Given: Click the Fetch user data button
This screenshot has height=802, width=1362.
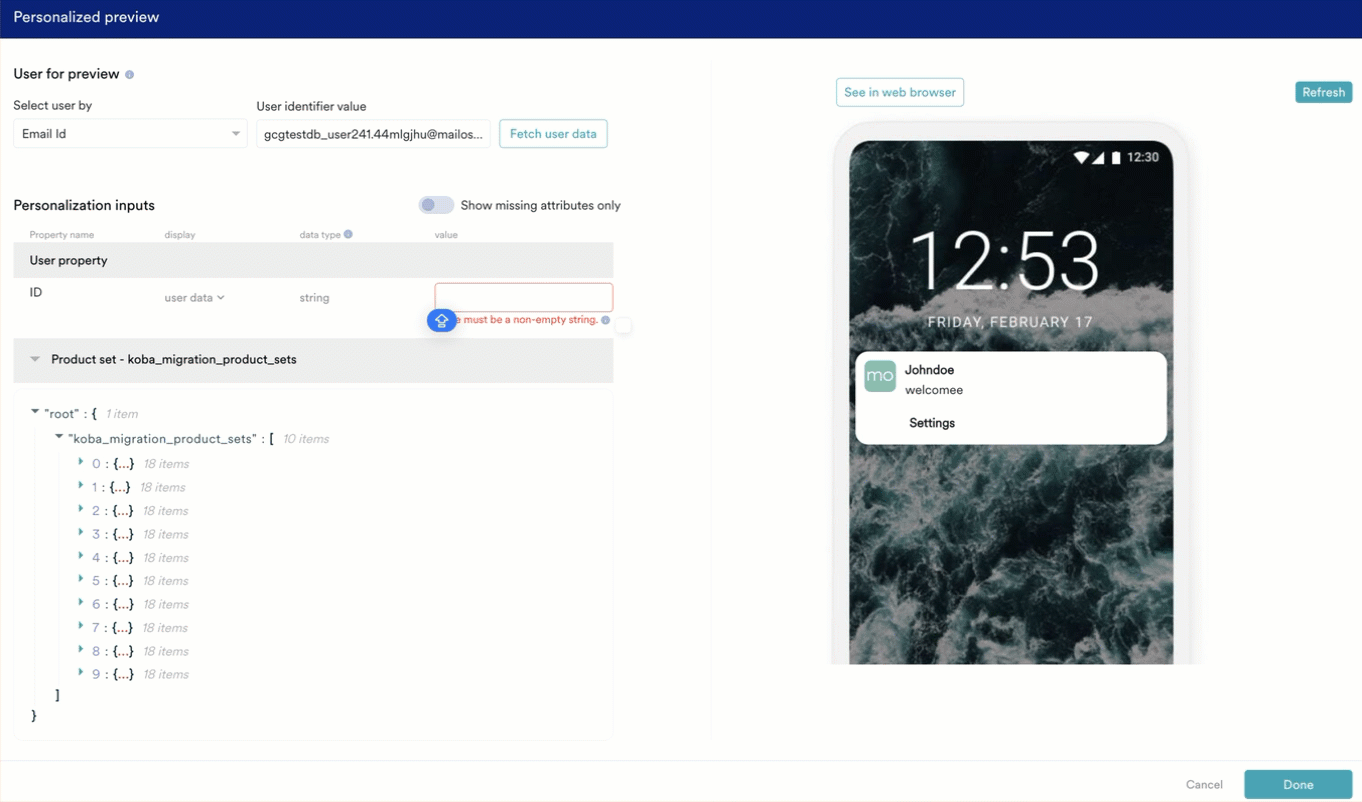Looking at the screenshot, I should coord(553,134).
